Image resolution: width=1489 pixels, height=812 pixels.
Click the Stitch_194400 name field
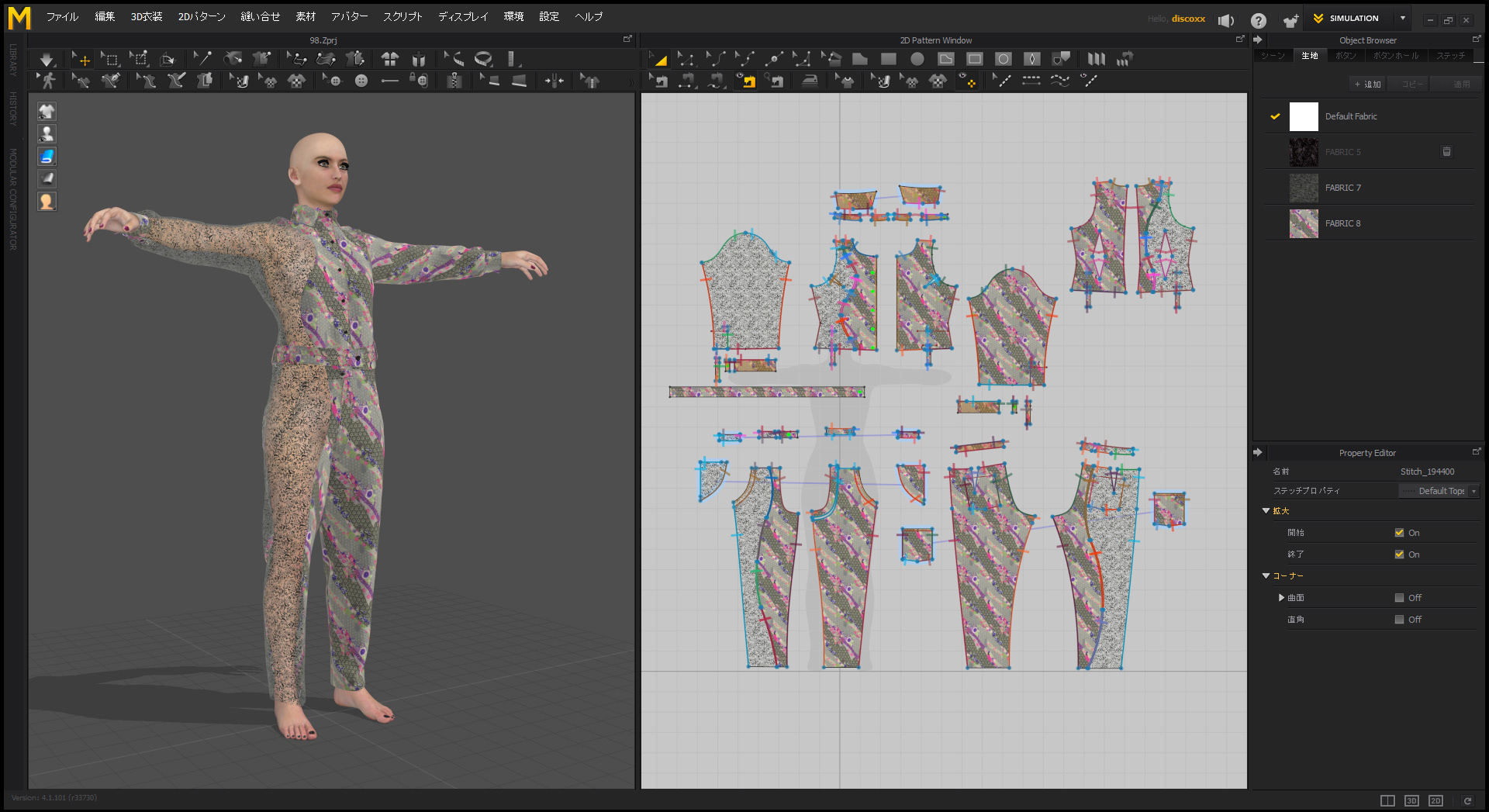[x=1427, y=472]
